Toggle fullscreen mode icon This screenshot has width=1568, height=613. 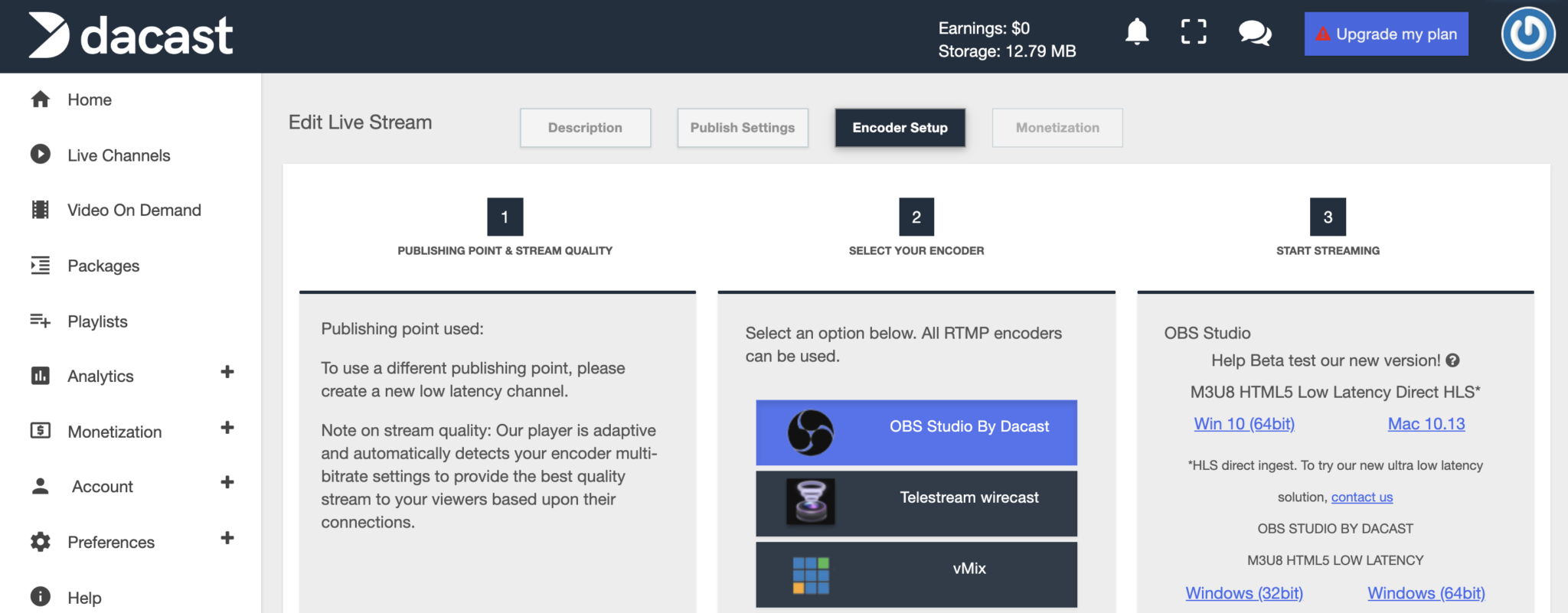pos(1194,32)
